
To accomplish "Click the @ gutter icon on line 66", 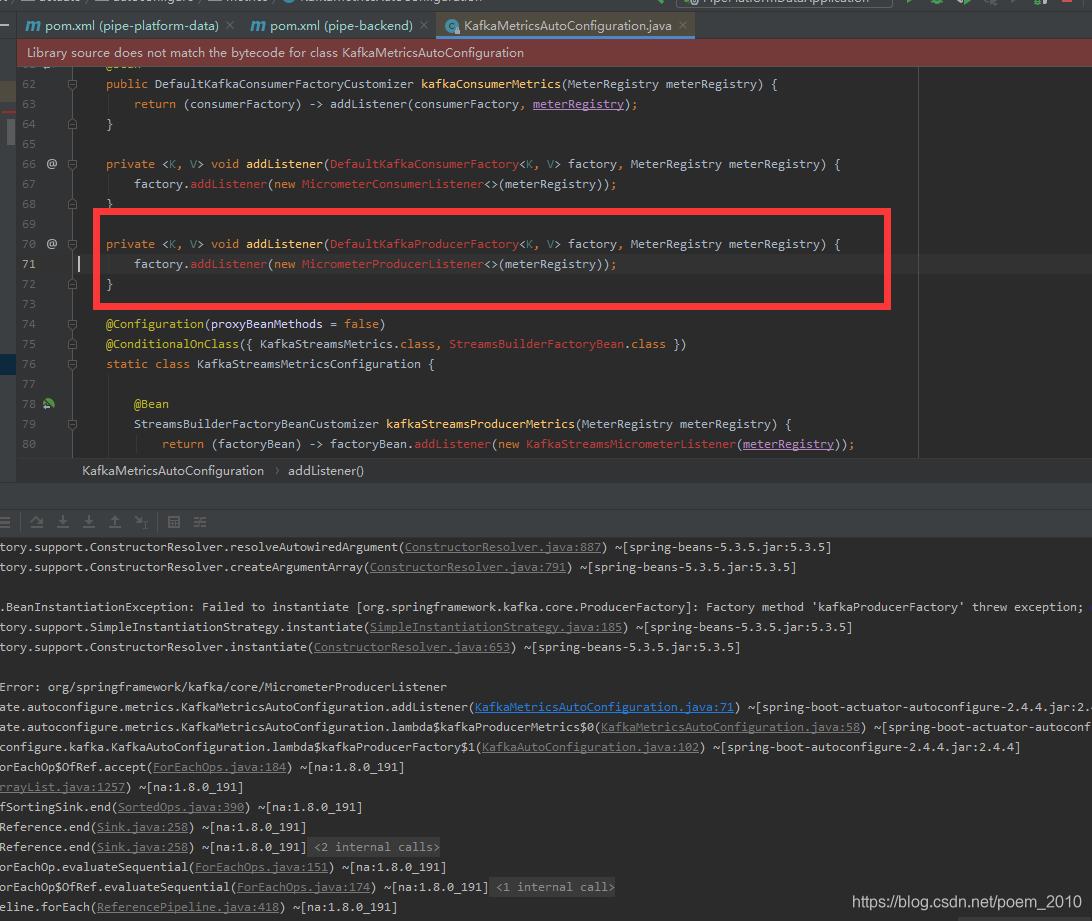I will pos(52,164).
